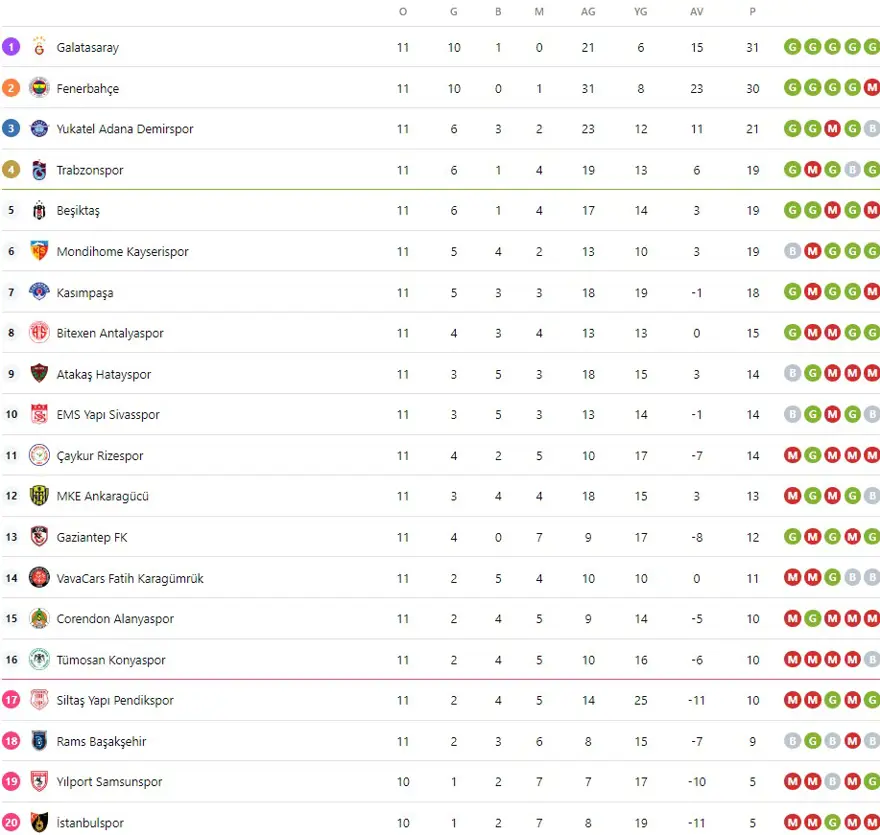Open the Yukatel Adana Demirspor team link
Viewport: 880px width, 835px height.
pyautogui.click(x=125, y=129)
